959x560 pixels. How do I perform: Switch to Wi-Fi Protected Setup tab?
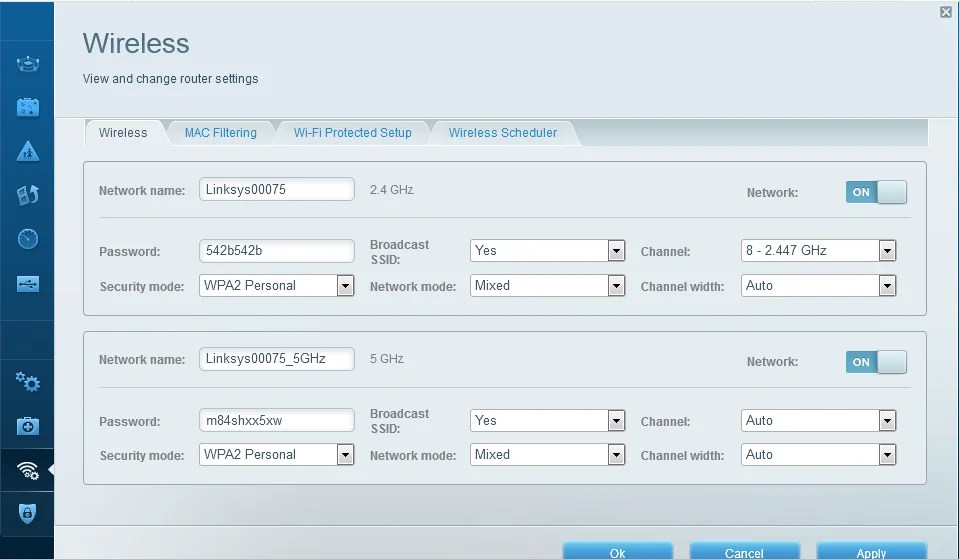pyautogui.click(x=352, y=133)
